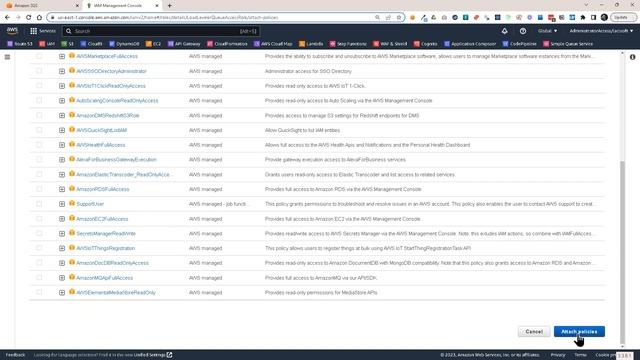Open the EC2 bookmark
Viewport: 640px width, 360px height.
click(153, 44)
